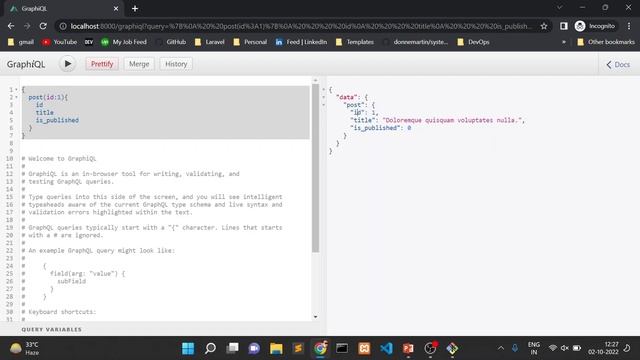640x360 pixels.
Task: Click the query editor vertical scrollbar
Action: tap(316, 168)
